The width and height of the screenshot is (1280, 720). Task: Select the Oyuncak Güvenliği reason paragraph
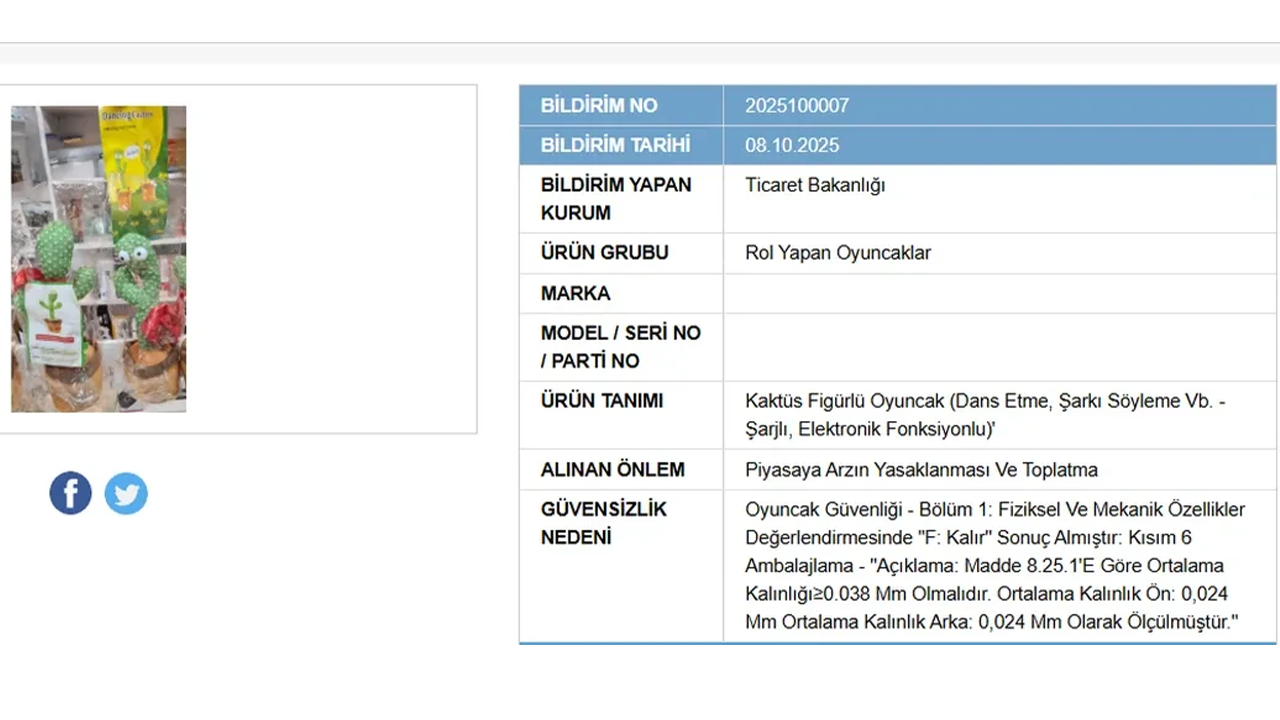pyautogui.click(x=994, y=565)
